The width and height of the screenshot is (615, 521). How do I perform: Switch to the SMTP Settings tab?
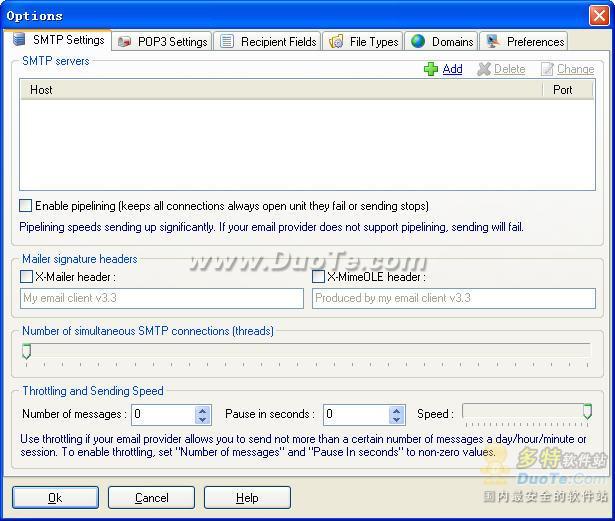[58, 40]
